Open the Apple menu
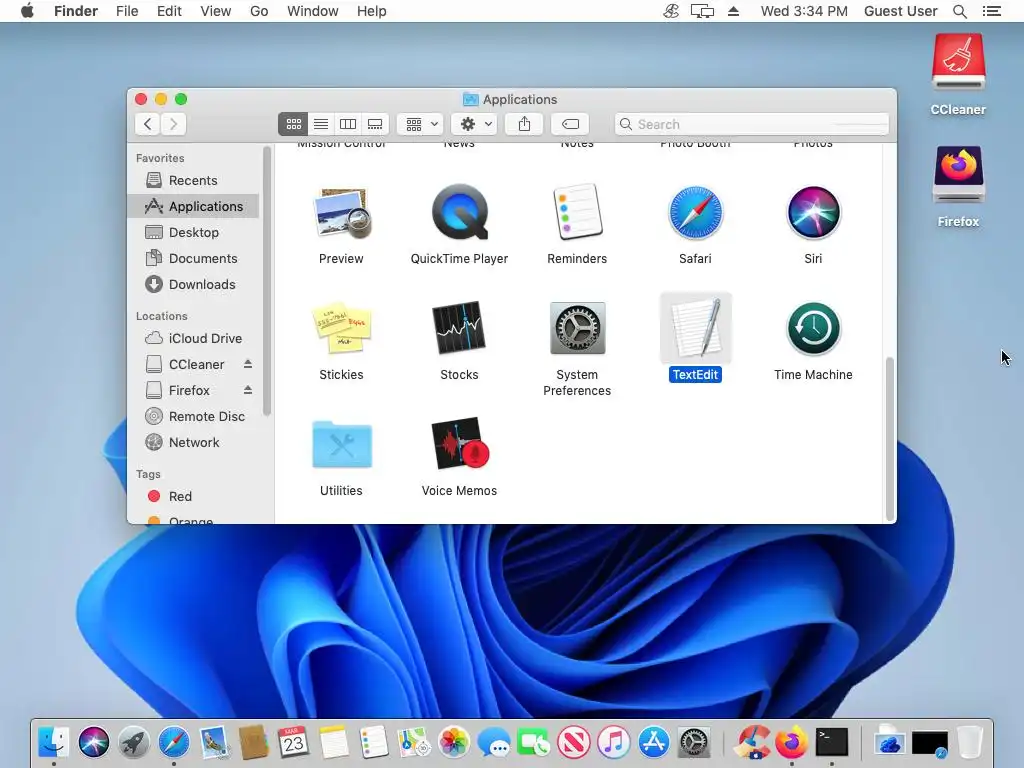The width and height of the screenshot is (1024, 768). [x=27, y=11]
